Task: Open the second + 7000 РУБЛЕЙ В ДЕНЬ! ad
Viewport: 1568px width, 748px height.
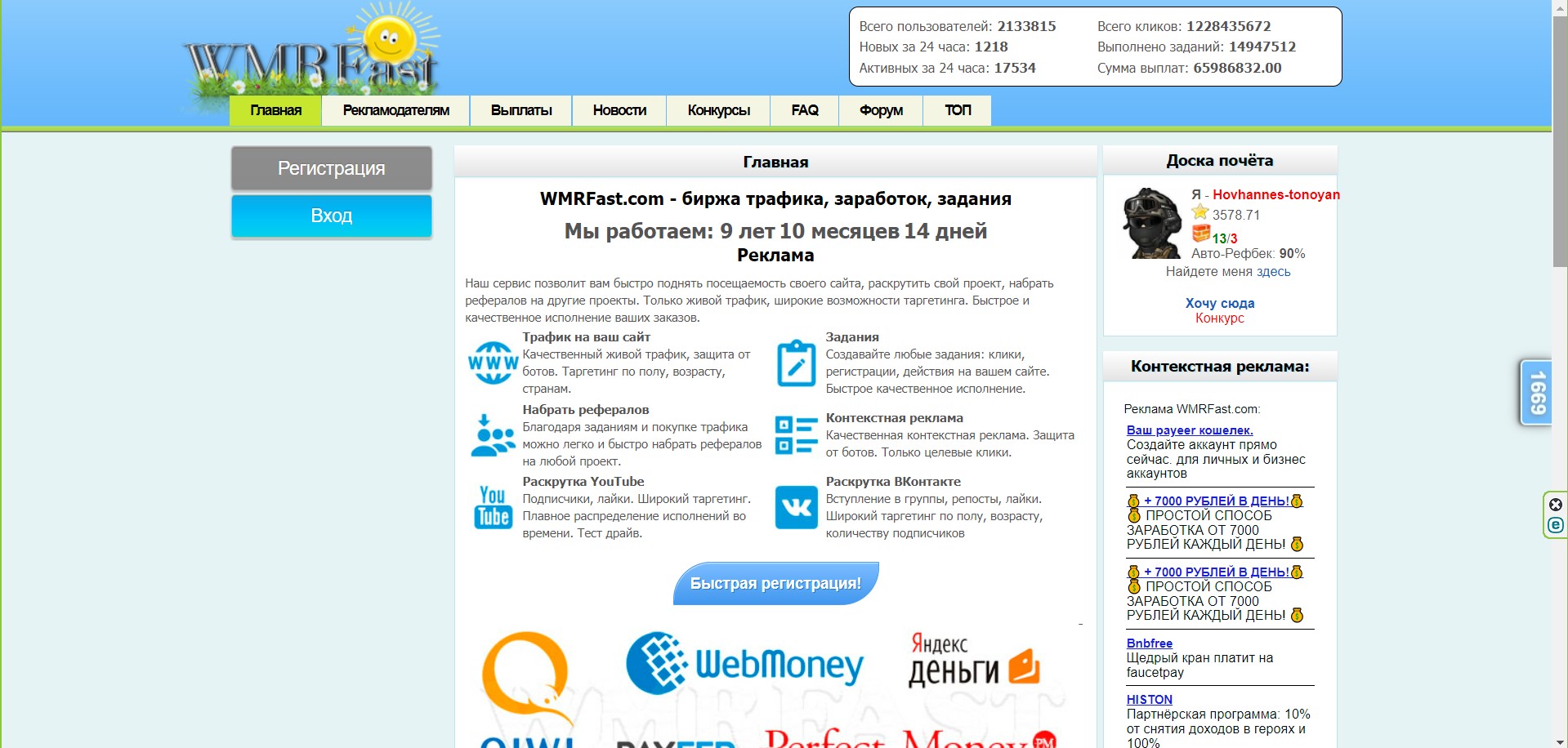Action: (x=1216, y=572)
